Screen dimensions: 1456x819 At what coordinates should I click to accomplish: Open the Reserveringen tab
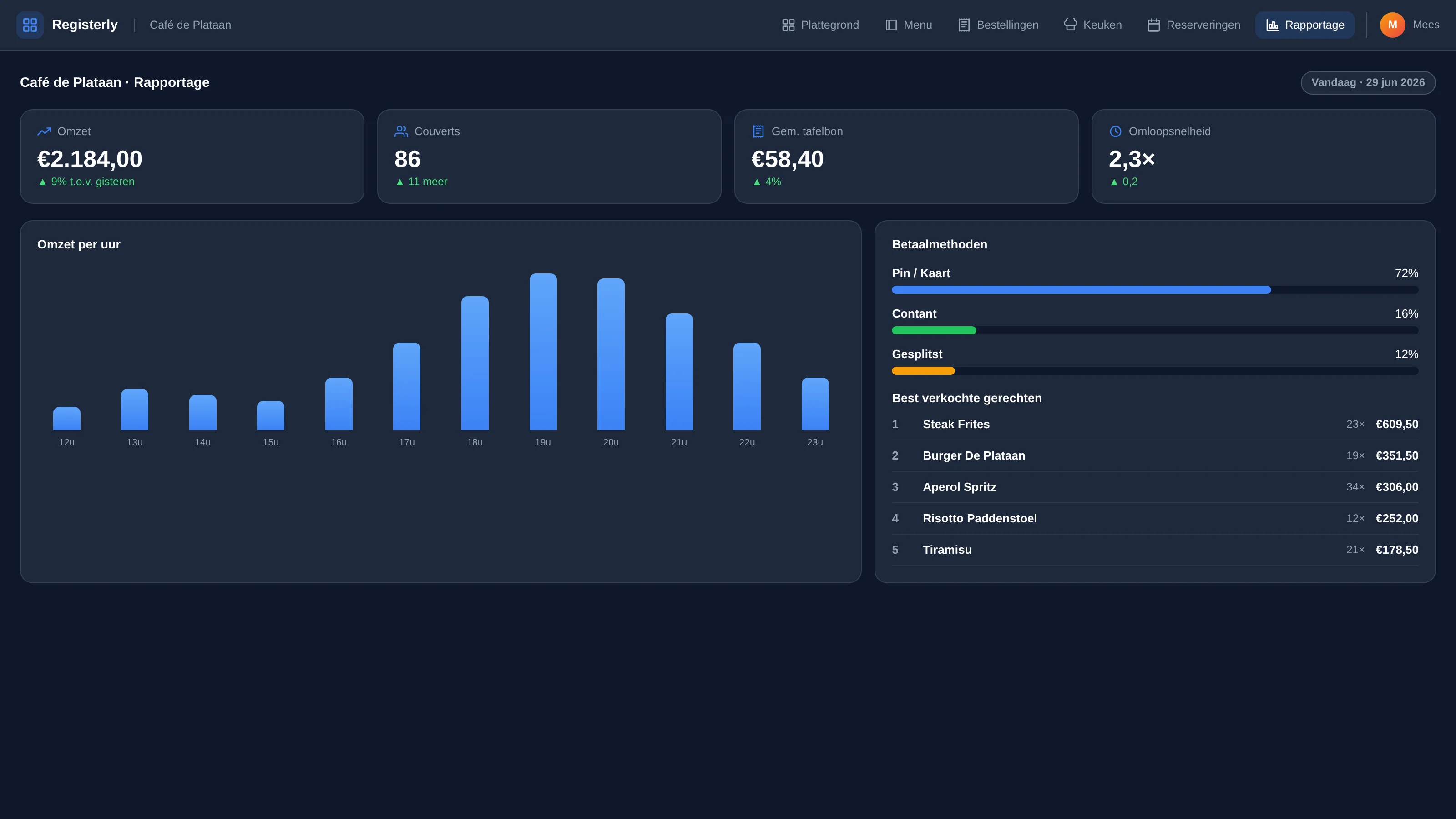(1194, 25)
